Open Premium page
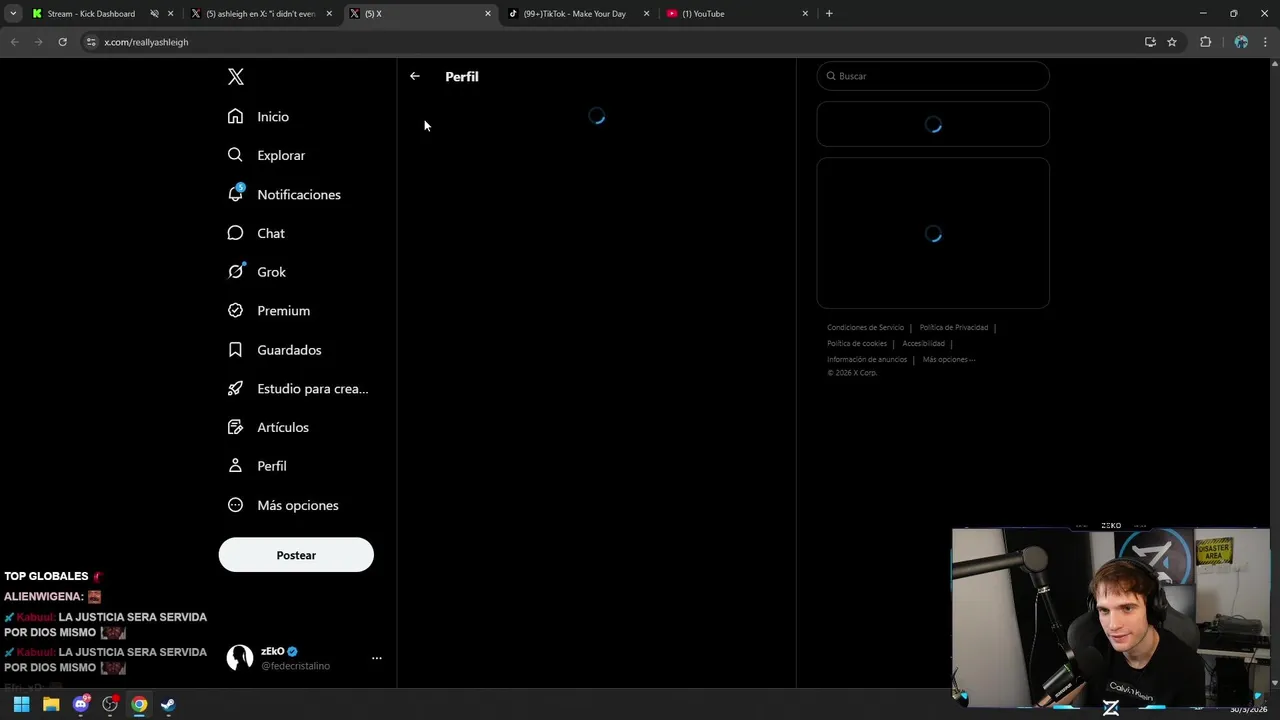Viewport: 1280px width, 720px height. 268,311
